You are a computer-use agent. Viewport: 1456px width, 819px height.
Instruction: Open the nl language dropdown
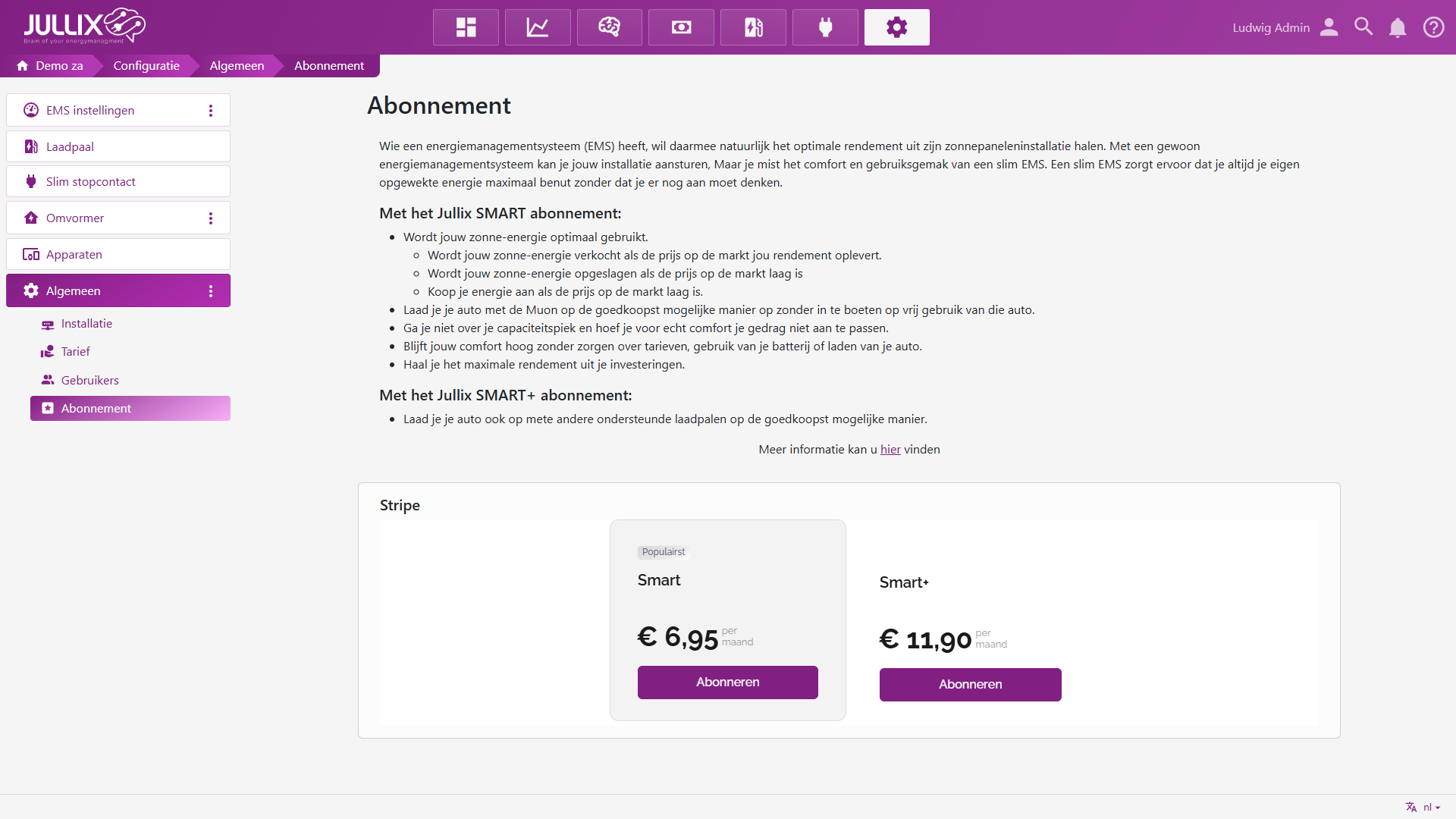(1429, 807)
